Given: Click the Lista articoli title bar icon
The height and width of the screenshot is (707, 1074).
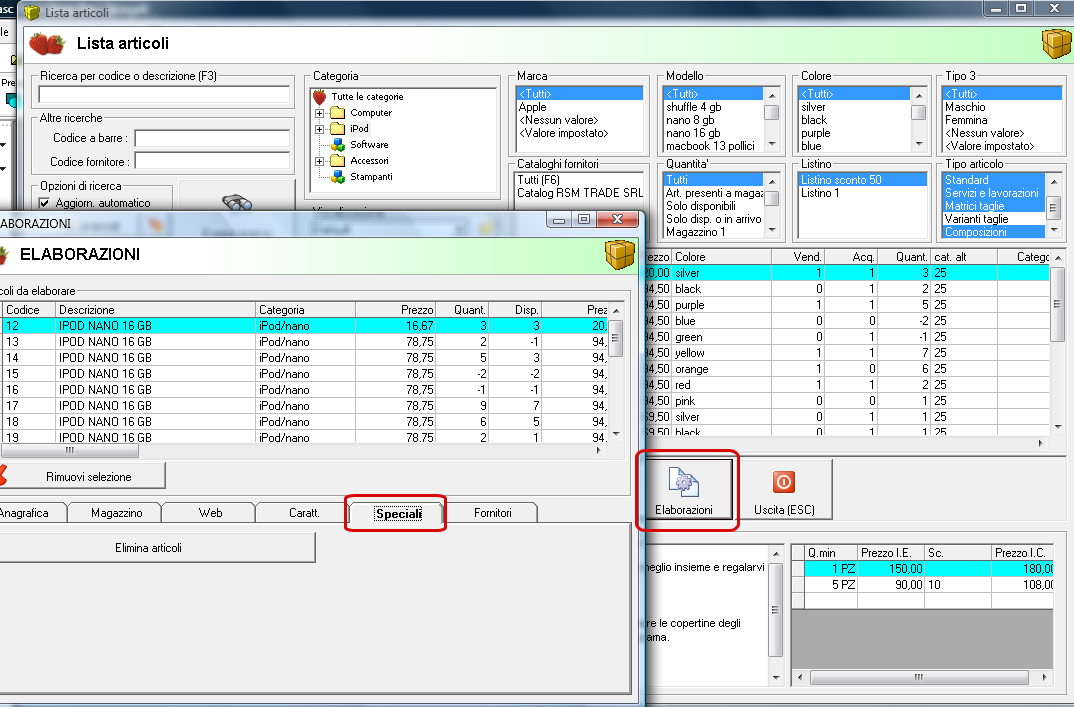Looking at the screenshot, I should (x=32, y=12).
